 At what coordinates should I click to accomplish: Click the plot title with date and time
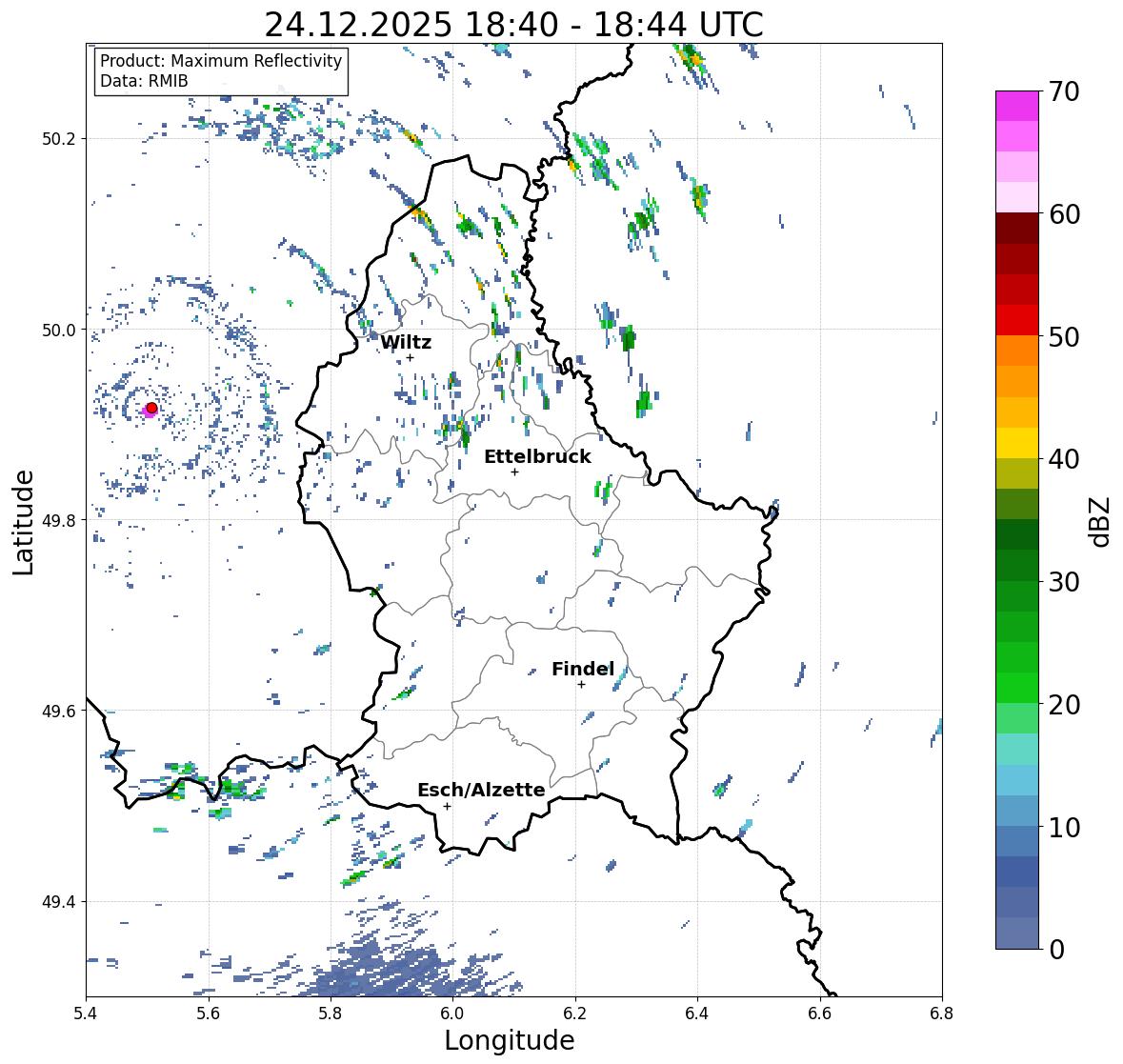tap(513, 25)
